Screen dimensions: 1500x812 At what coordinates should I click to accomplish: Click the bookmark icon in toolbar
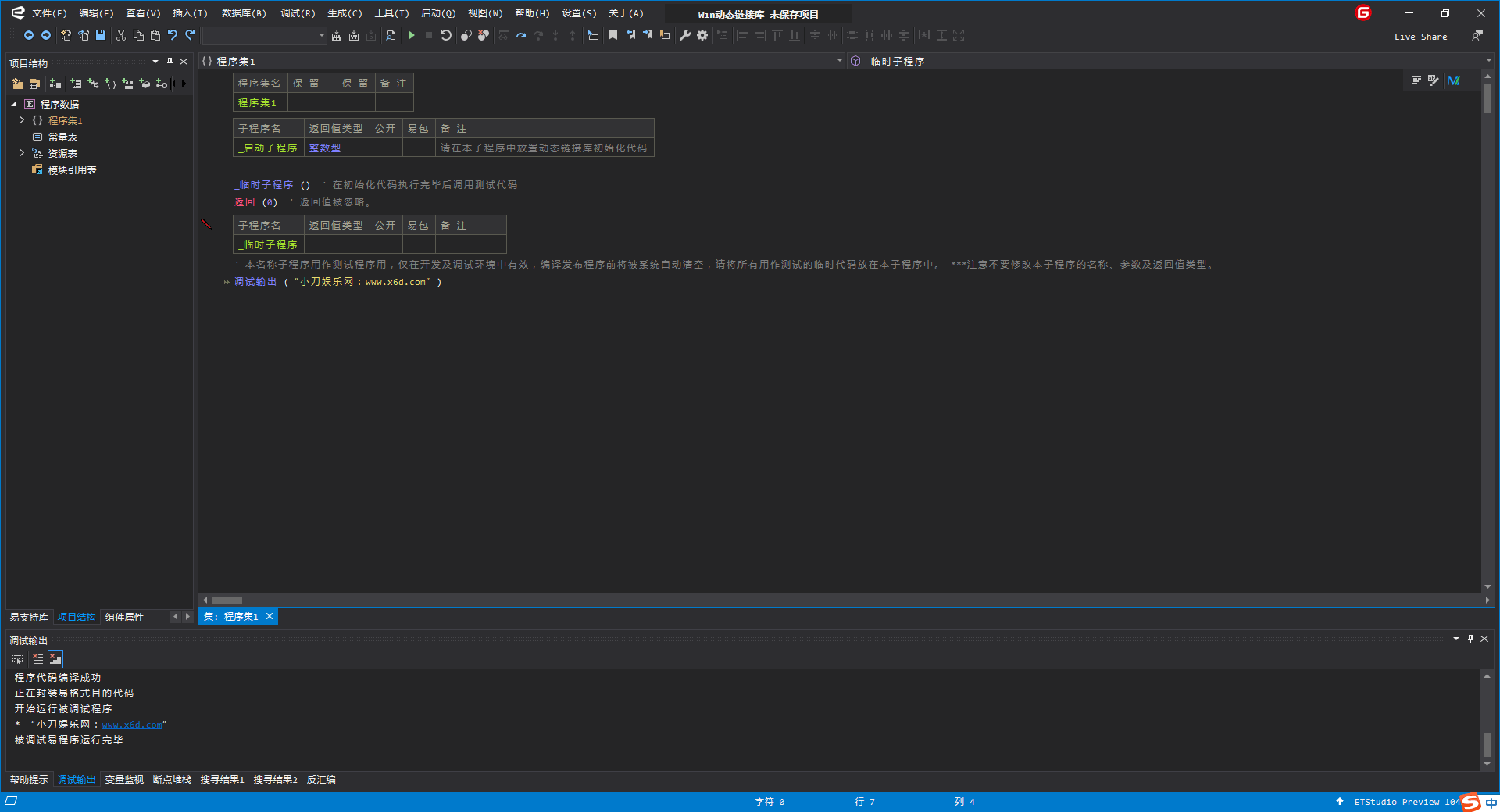[x=612, y=35]
